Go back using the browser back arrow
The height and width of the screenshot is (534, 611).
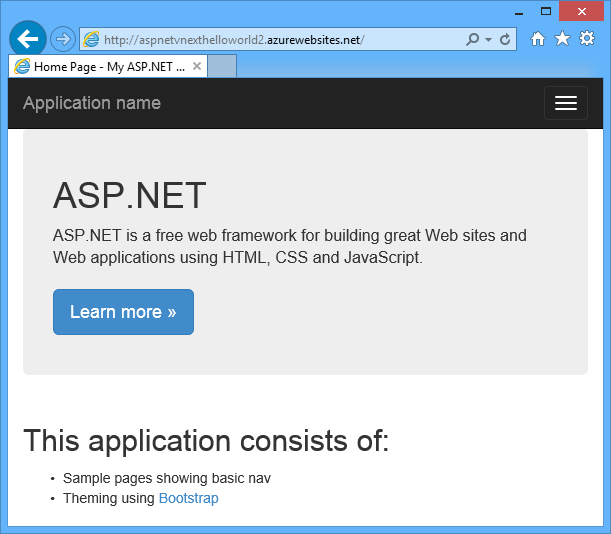(28, 39)
